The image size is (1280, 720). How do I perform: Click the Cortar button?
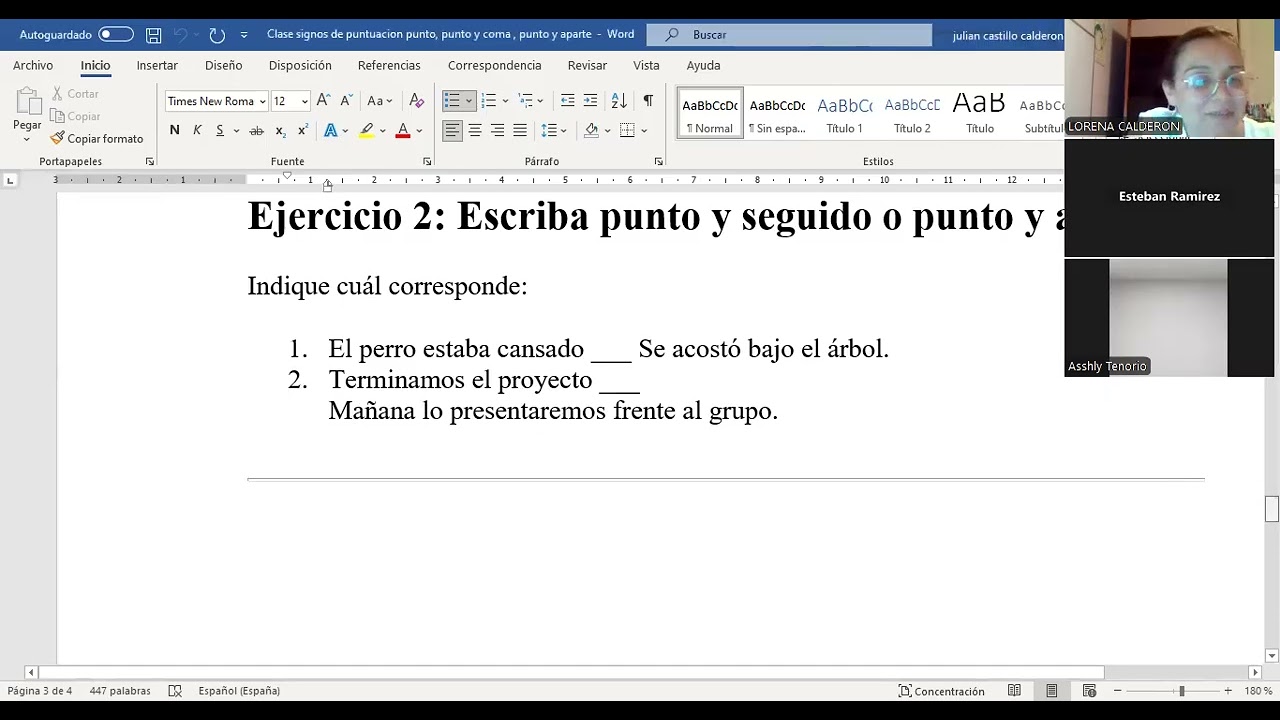click(x=75, y=94)
